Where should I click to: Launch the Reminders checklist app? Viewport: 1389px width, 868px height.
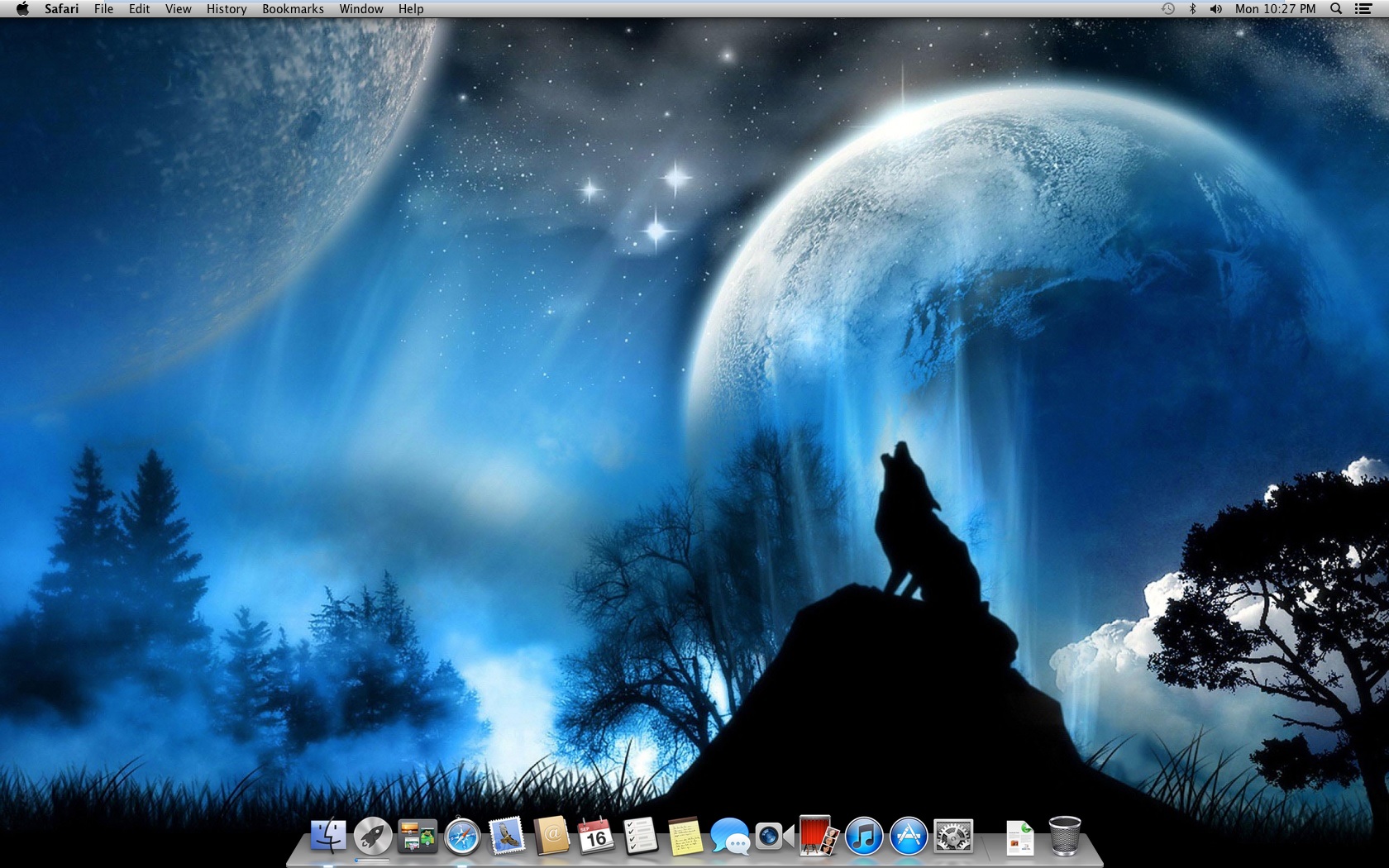641,837
